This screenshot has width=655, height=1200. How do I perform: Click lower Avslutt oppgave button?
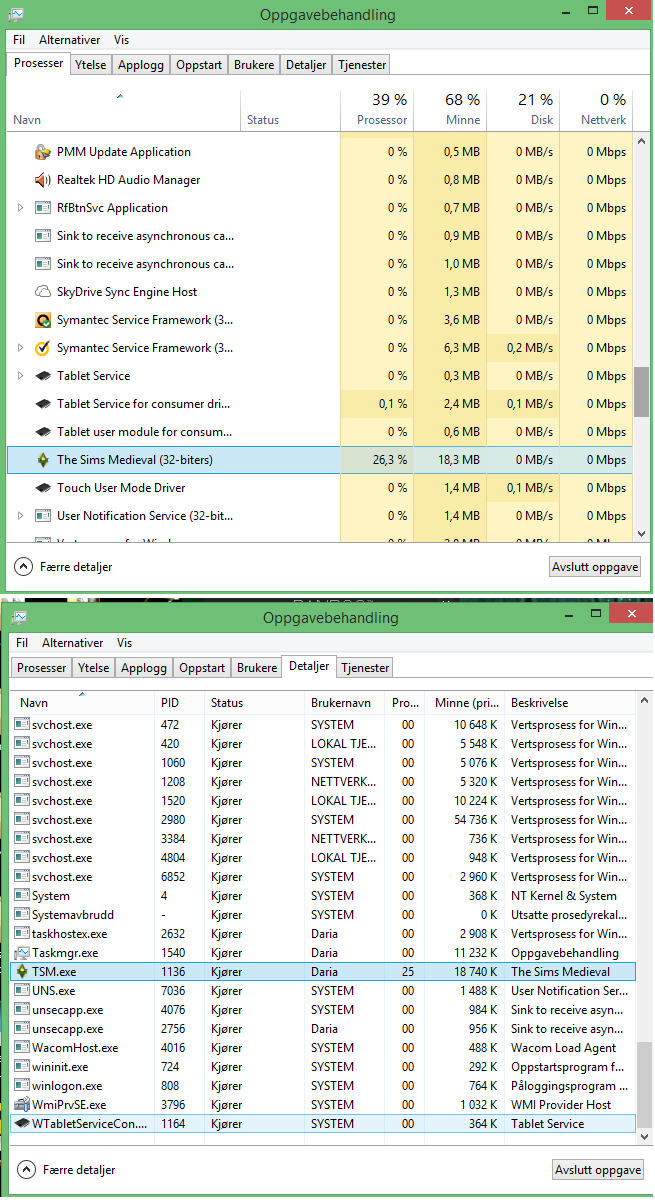[598, 1170]
